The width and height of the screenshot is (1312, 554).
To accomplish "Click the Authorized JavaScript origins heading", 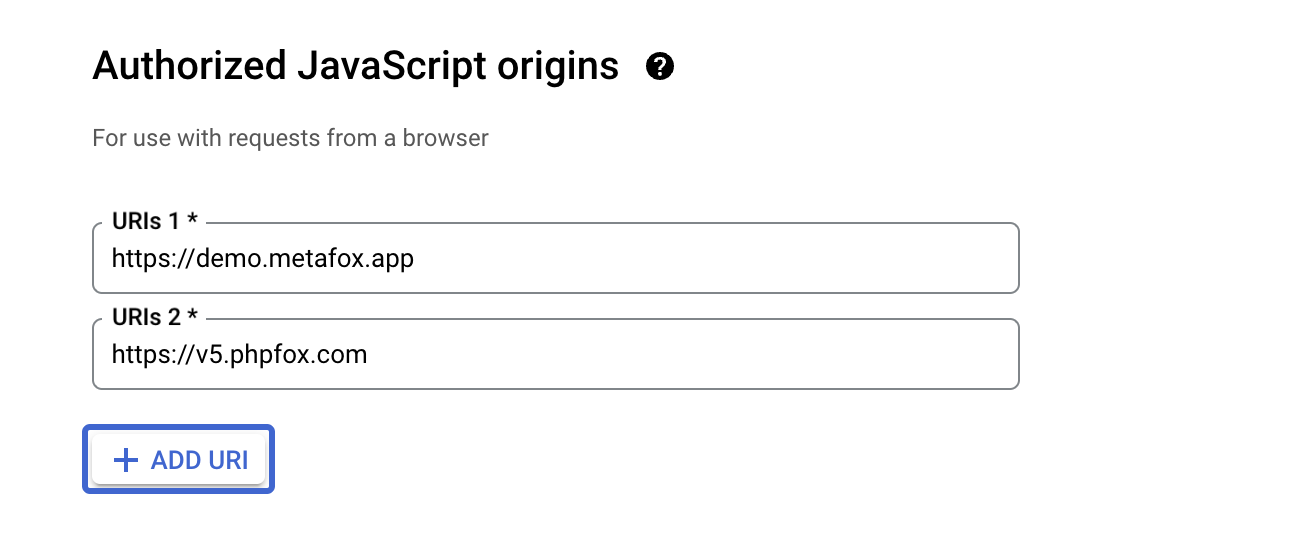I will (355, 67).
